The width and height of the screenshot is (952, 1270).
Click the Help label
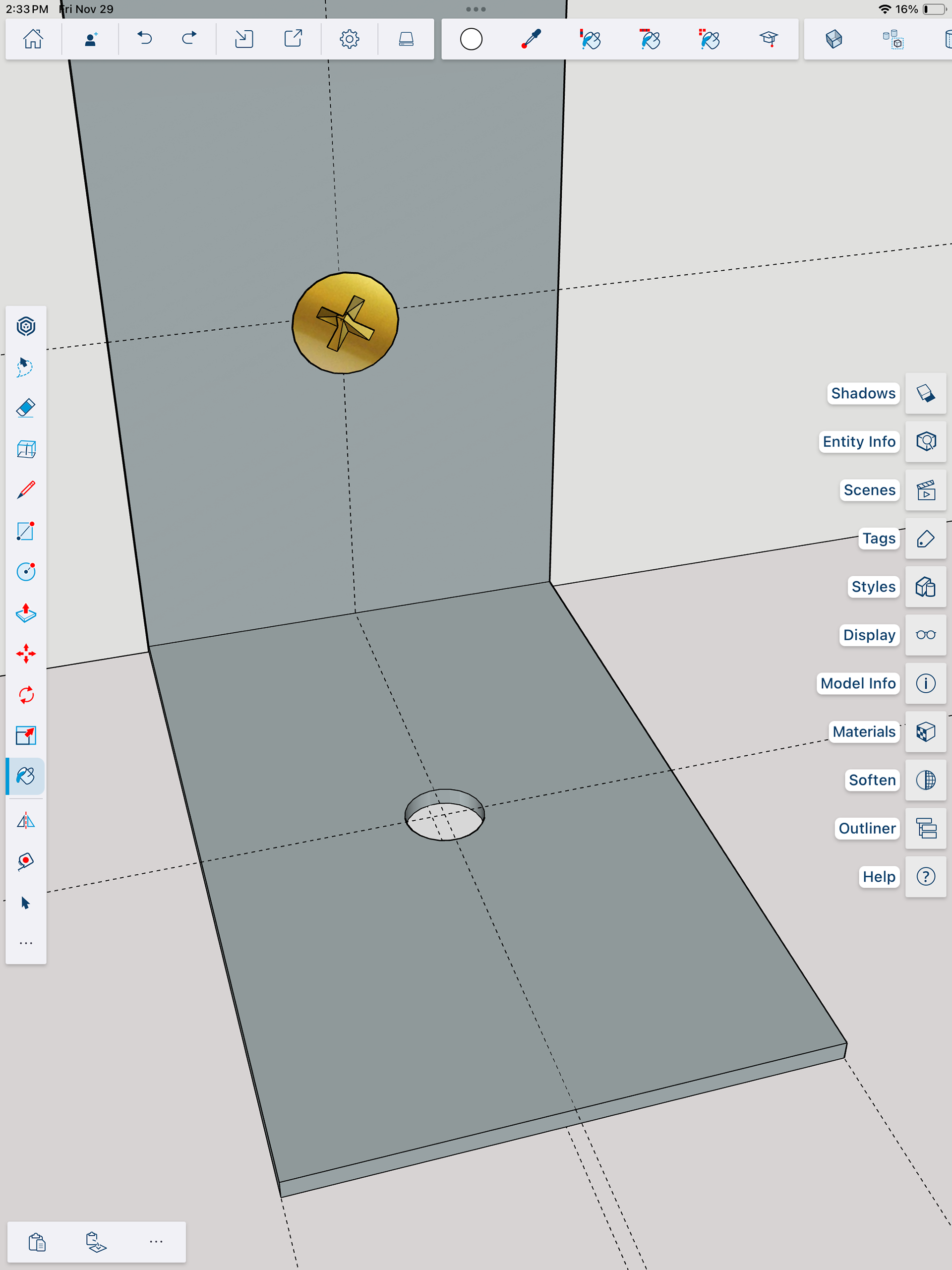tap(879, 877)
